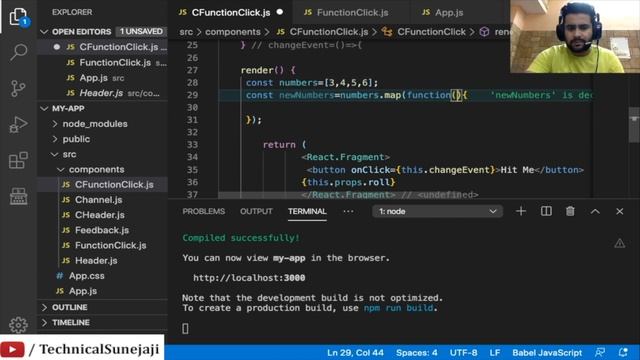Open Source Control view icon
Screen dimensions: 640x360
(x=18, y=88)
